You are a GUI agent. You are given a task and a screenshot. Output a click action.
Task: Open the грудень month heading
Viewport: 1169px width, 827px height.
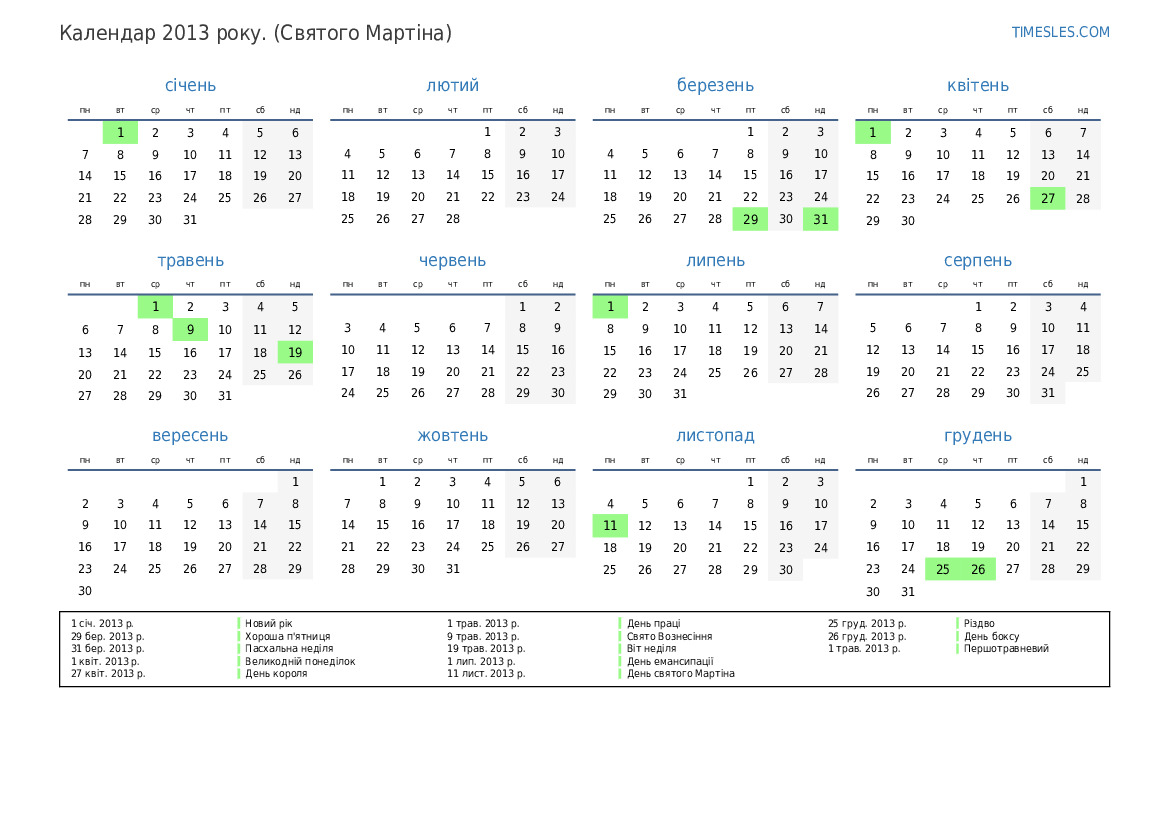click(977, 436)
